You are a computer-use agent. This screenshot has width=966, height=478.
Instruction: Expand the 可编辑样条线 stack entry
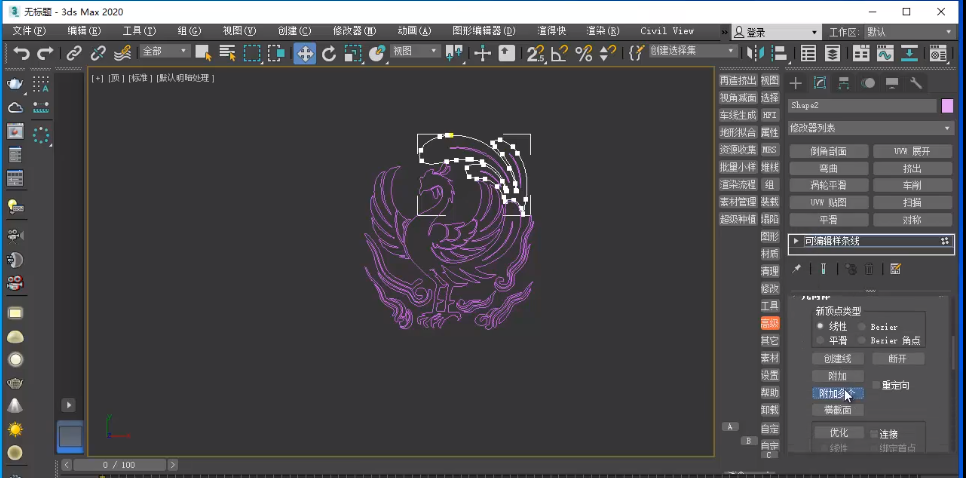pyautogui.click(x=797, y=241)
